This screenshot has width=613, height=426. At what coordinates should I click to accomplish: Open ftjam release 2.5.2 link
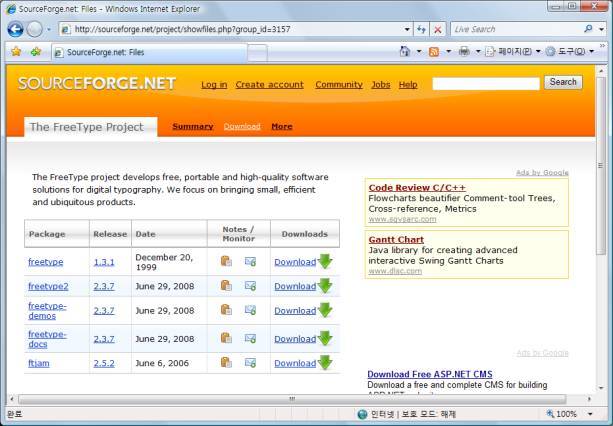[104, 363]
